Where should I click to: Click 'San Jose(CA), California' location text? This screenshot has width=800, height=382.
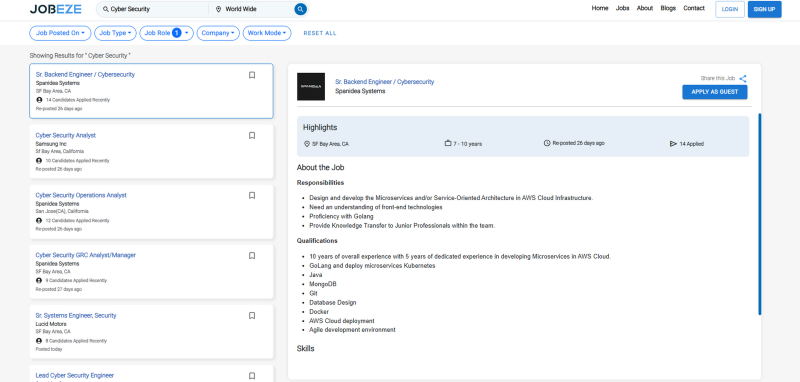[x=62, y=211]
